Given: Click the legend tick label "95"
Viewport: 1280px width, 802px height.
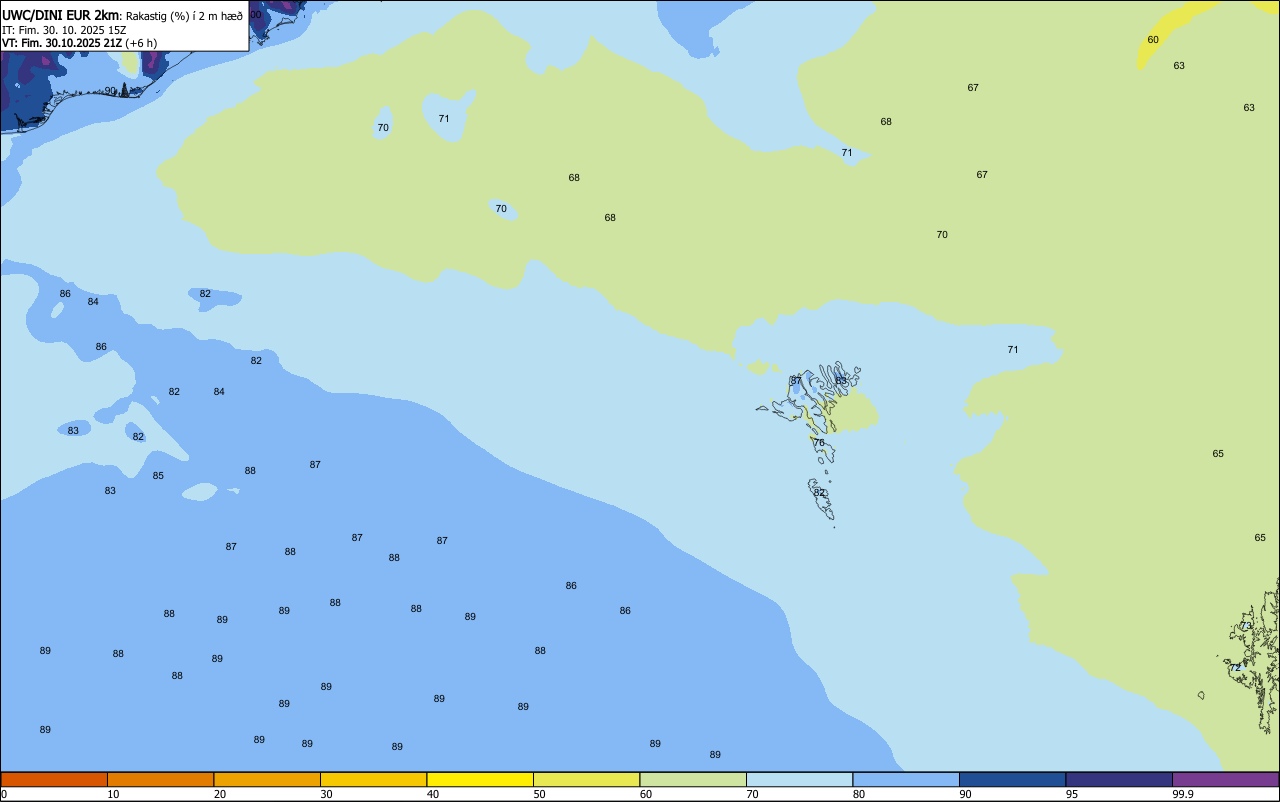Looking at the screenshot, I should click(x=1072, y=794).
